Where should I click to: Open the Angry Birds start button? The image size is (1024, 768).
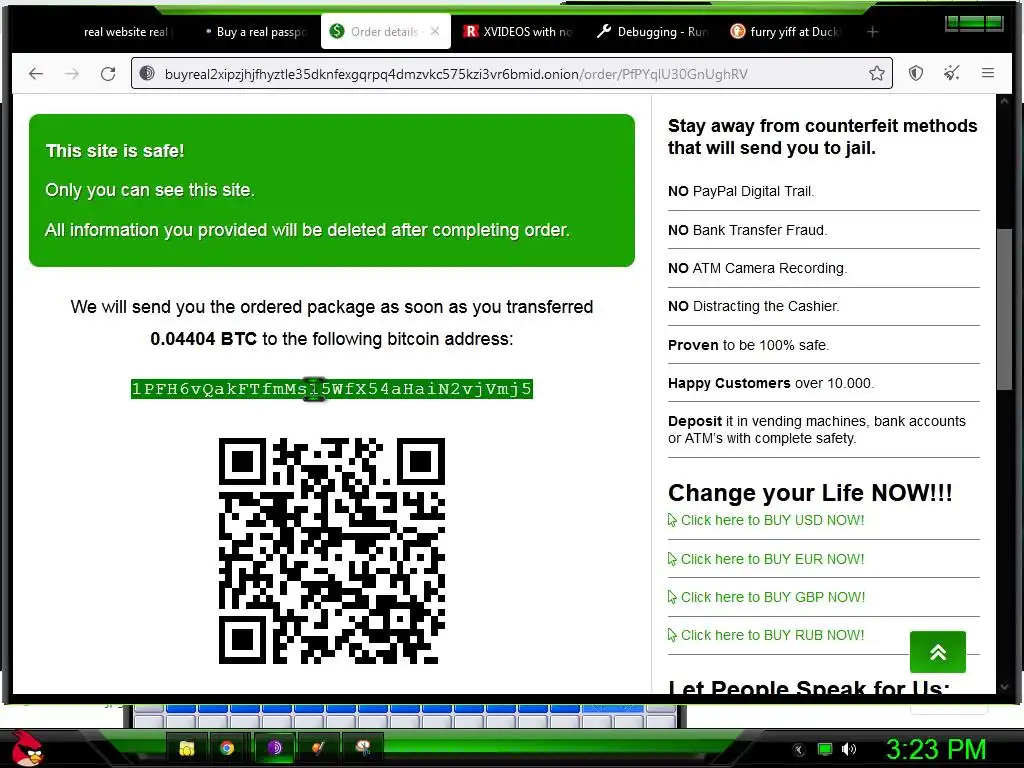tap(27, 748)
